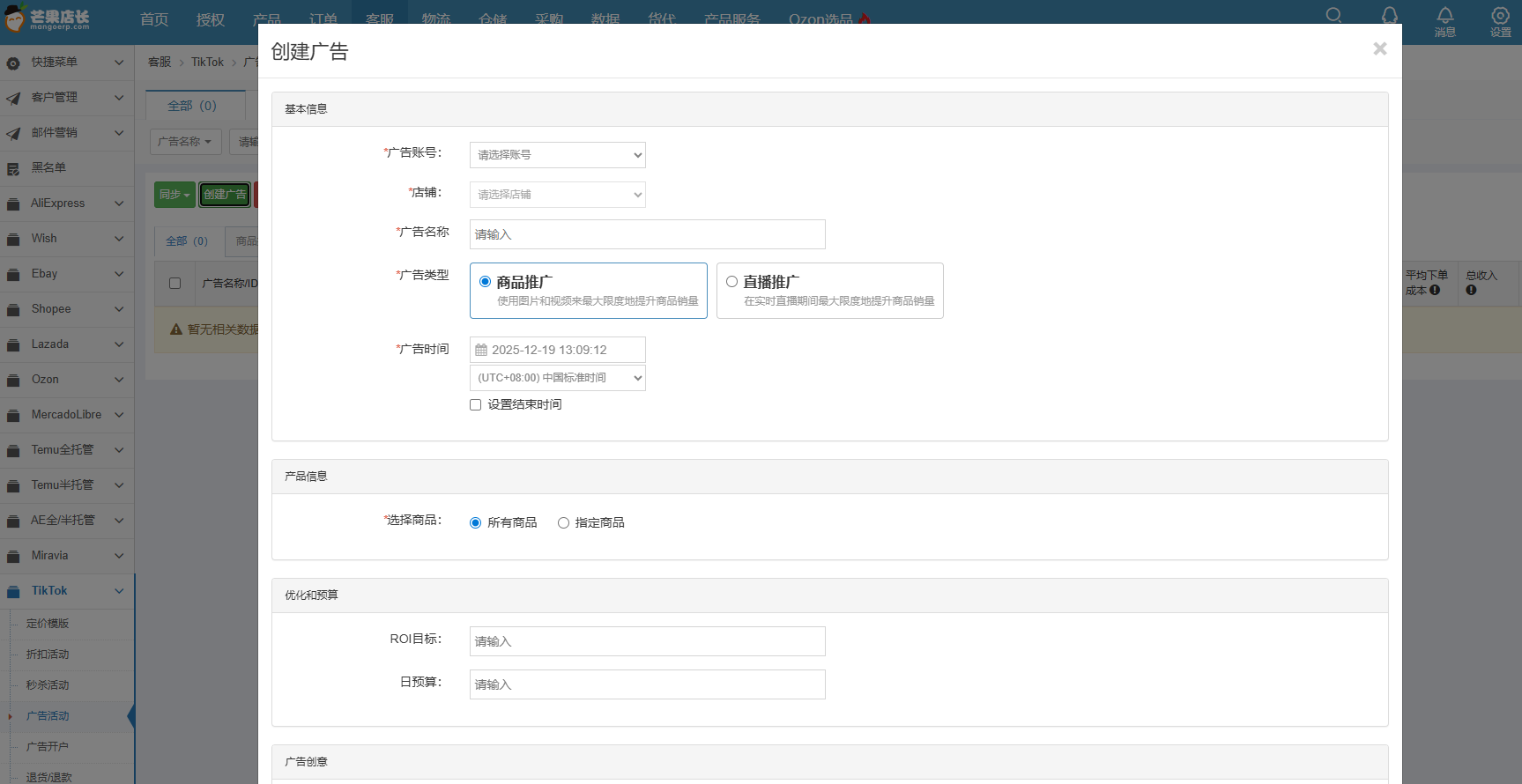Open the discount activities menu item
The image size is (1522, 784).
coord(48,655)
